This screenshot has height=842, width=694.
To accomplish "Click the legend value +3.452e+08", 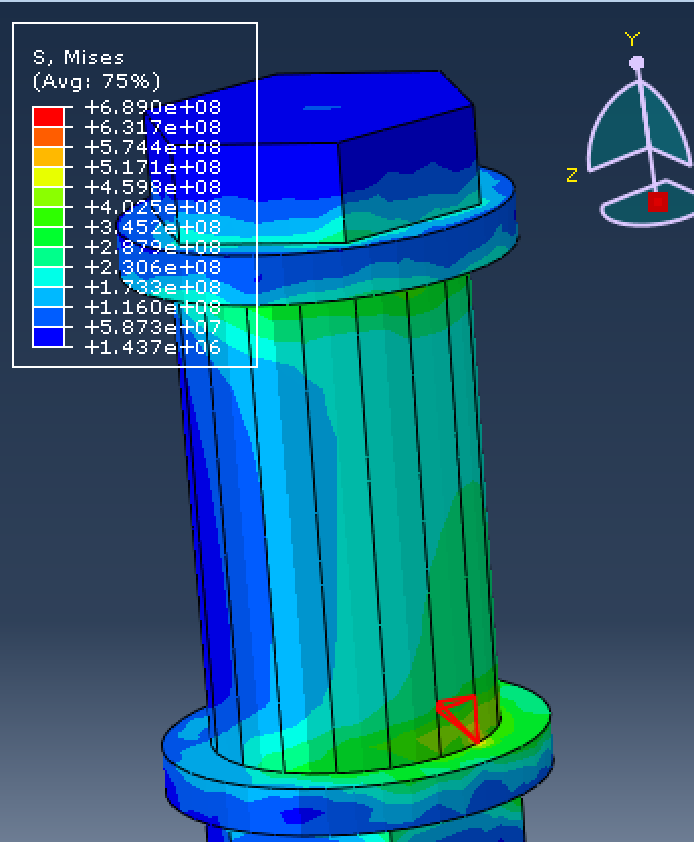I will [153, 227].
